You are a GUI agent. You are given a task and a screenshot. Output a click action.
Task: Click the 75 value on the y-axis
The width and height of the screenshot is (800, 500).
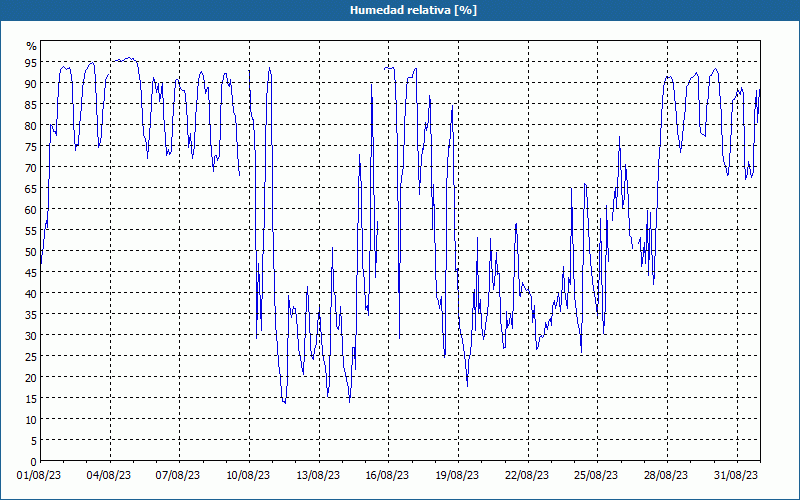[31, 146]
